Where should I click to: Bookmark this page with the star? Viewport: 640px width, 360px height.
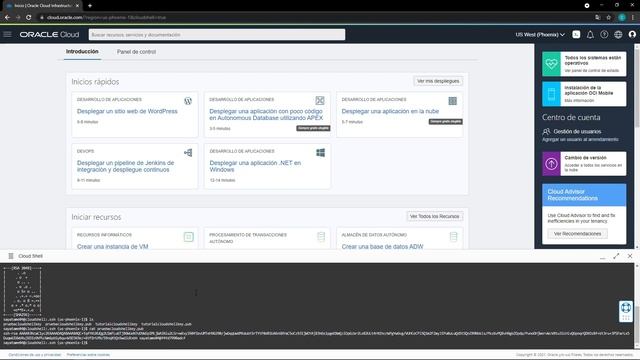[x=609, y=18]
